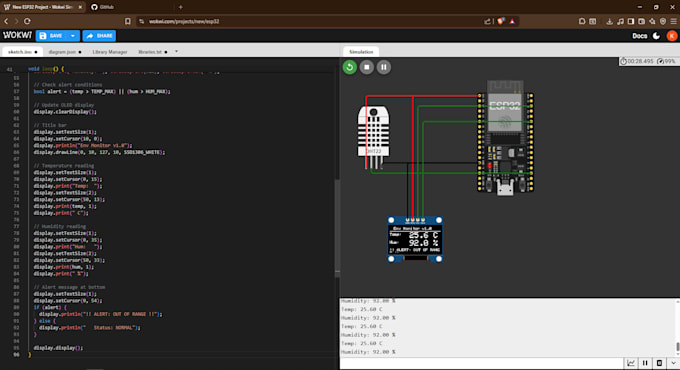Open the serial plotter graph icon
Image resolution: width=680 pixels, height=370 pixels.
tap(631, 363)
